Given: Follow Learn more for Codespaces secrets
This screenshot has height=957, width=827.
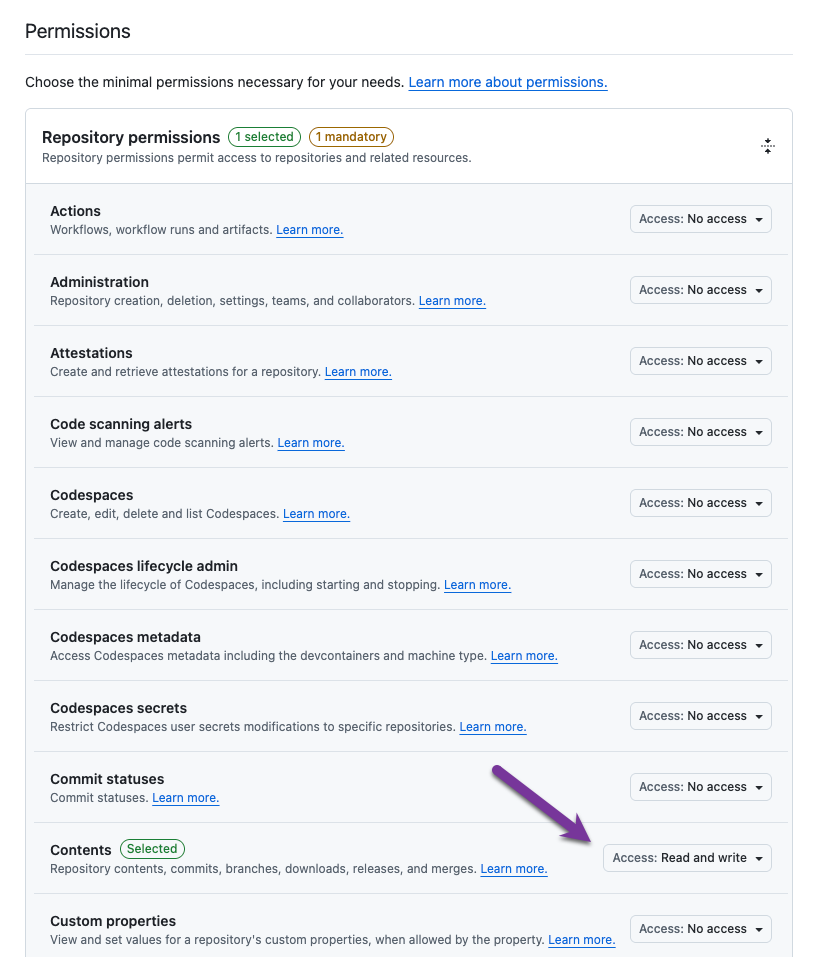Looking at the screenshot, I should tap(493, 727).
